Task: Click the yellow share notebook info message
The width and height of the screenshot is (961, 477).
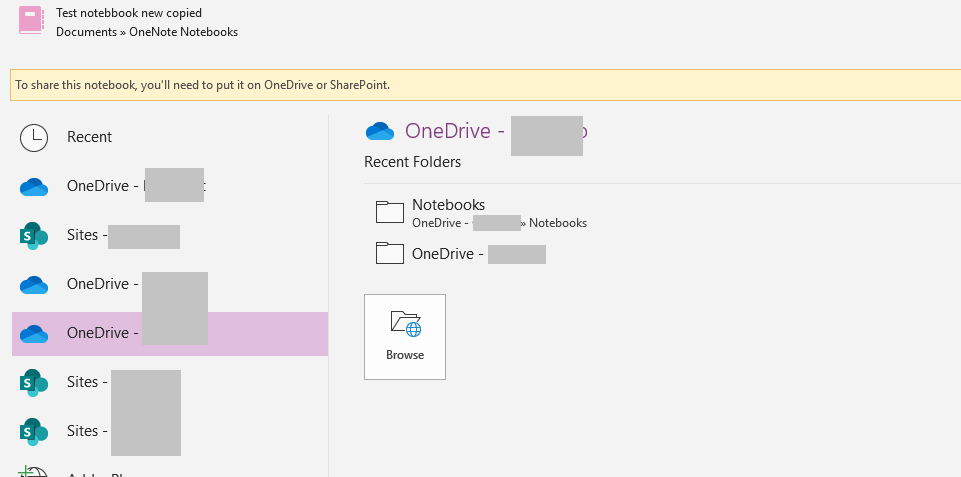Action: click(x=485, y=85)
